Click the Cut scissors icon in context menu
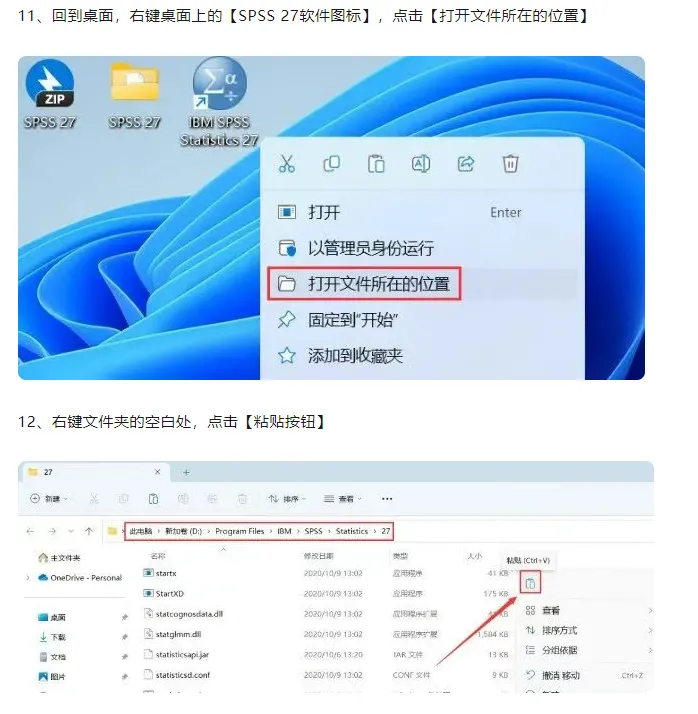The width and height of the screenshot is (698, 714). pos(287,164)
